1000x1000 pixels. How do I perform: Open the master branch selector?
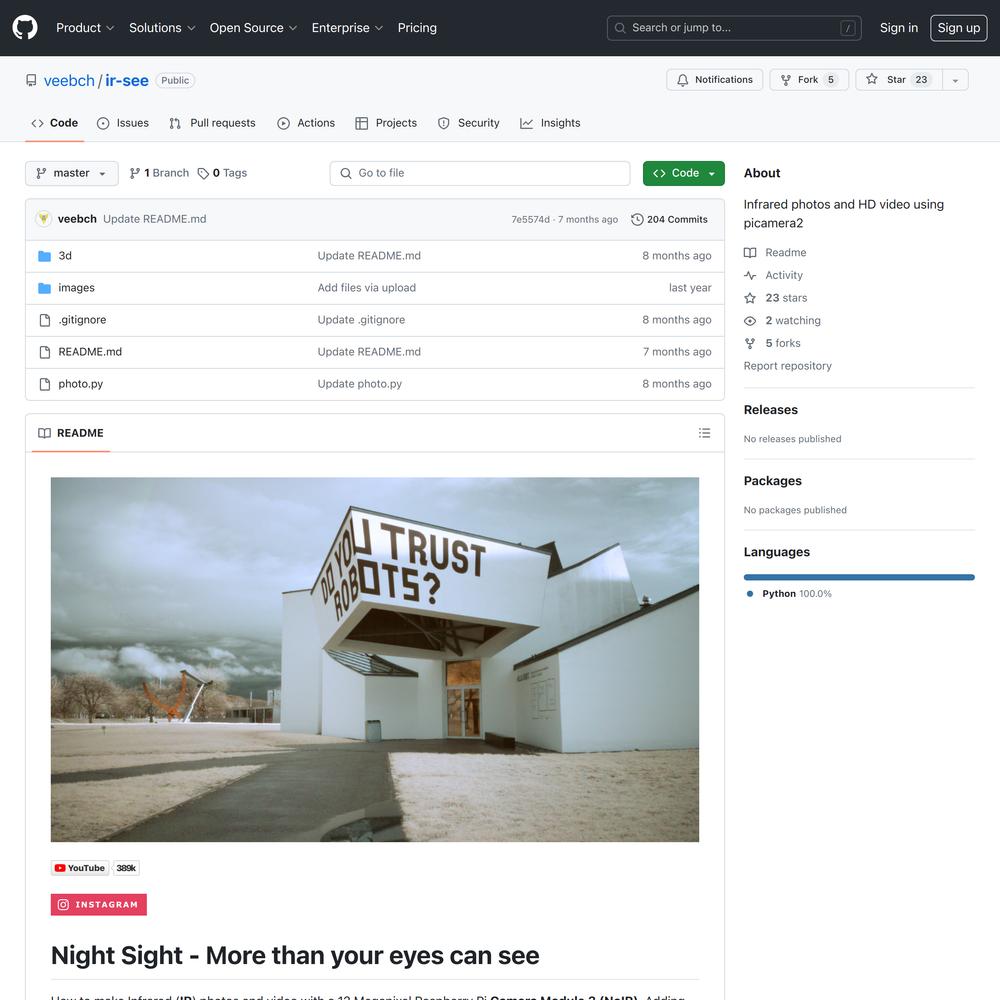[x=71, y=173]
